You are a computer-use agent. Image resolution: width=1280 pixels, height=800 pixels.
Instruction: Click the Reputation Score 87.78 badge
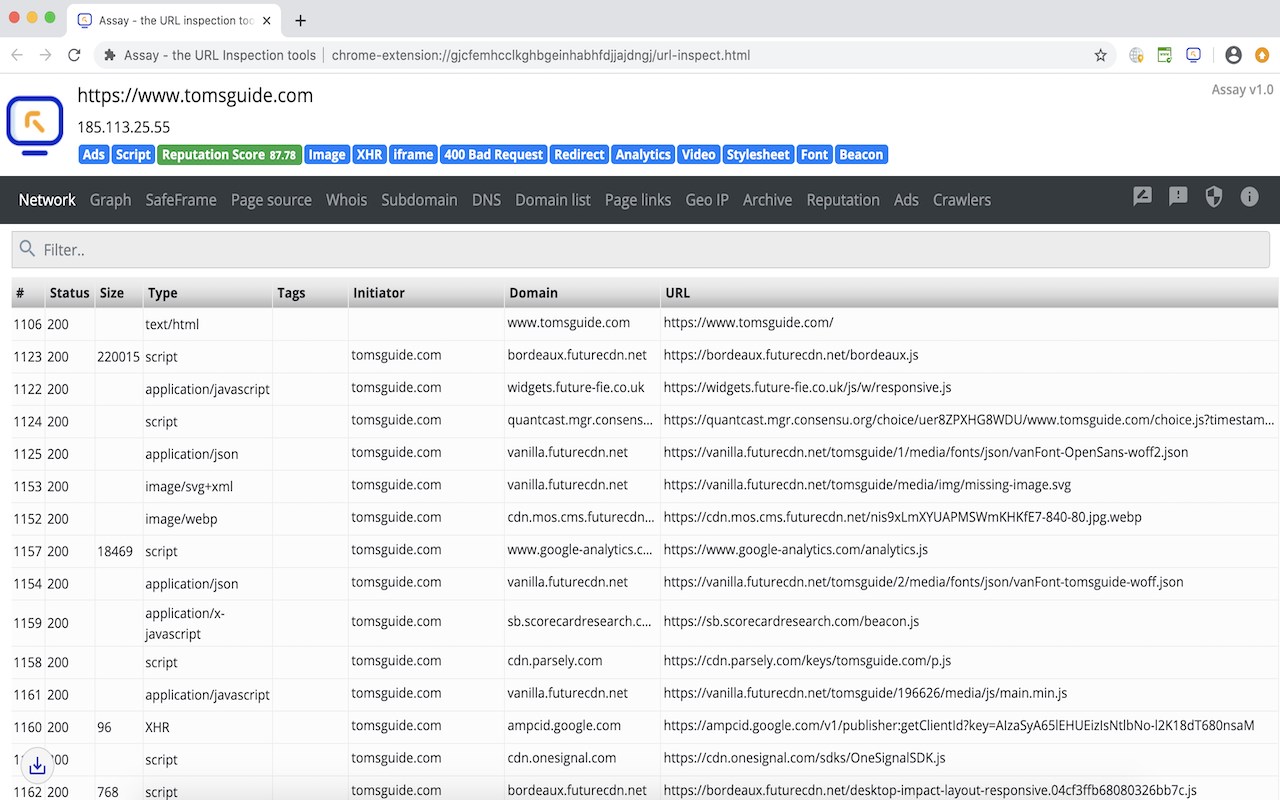coord(229,155)
